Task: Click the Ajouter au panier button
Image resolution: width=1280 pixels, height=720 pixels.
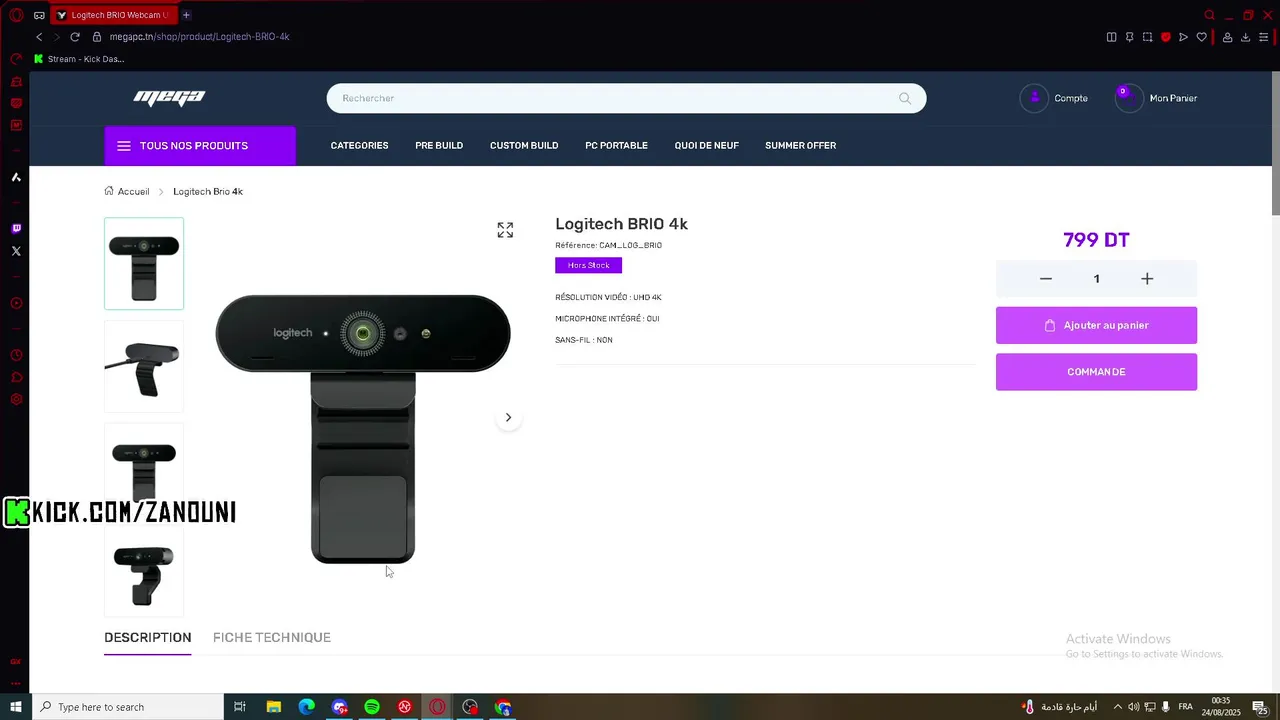Action: click(x=1096, y=325)
